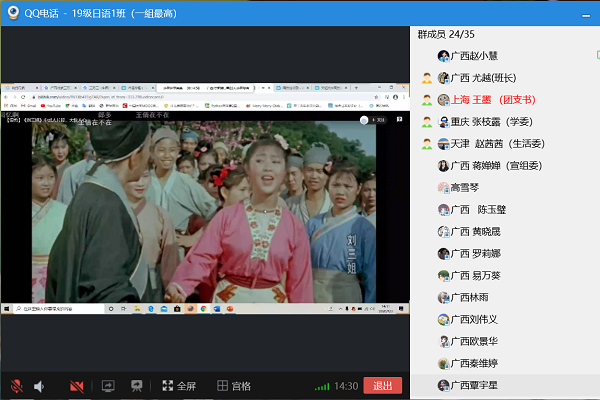Switch to grid view with 宫格 button
The width and height of the screenshot is (600, 400).
[234, 386]
